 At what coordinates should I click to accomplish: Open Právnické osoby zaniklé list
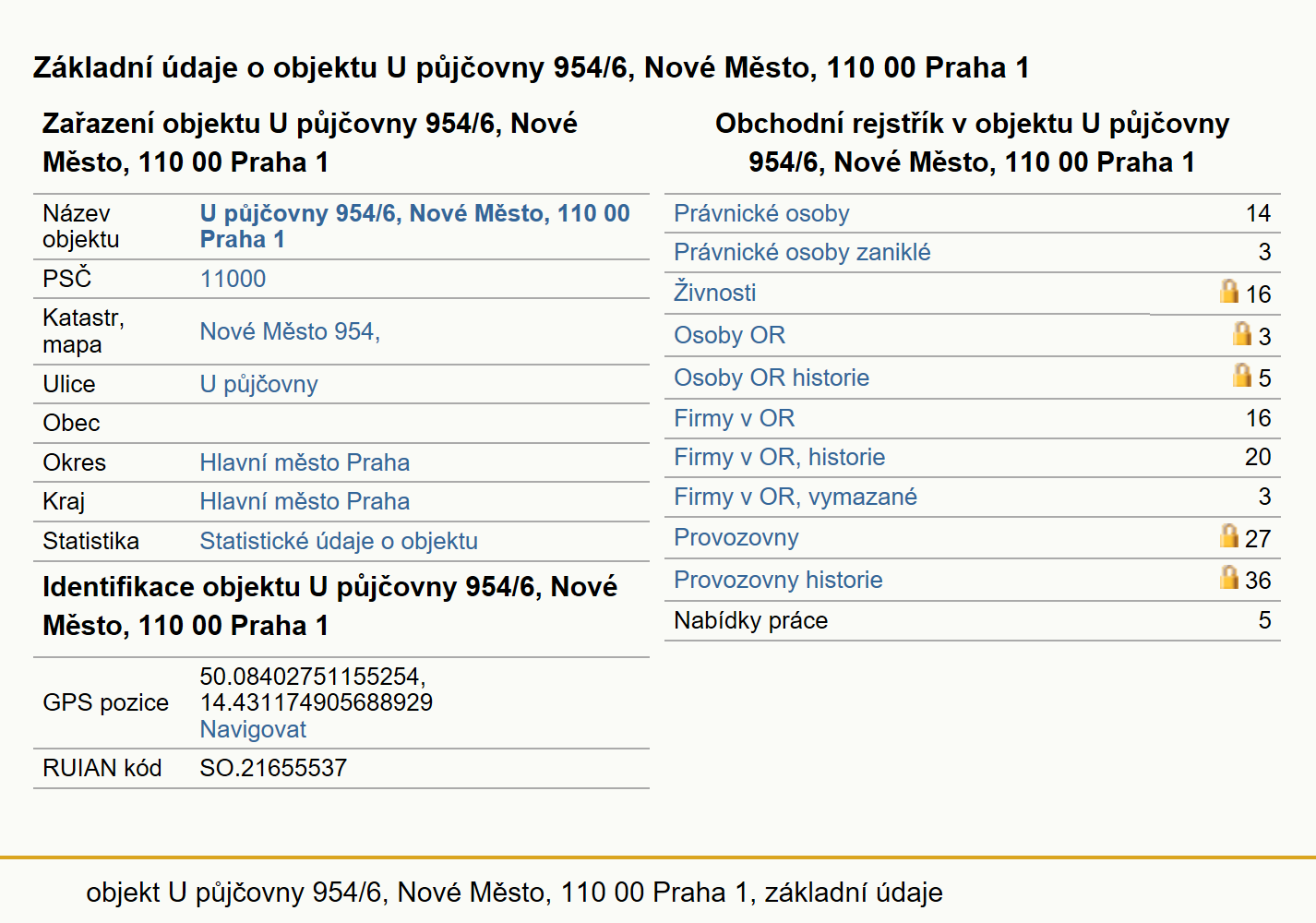(x=802, y=252)
